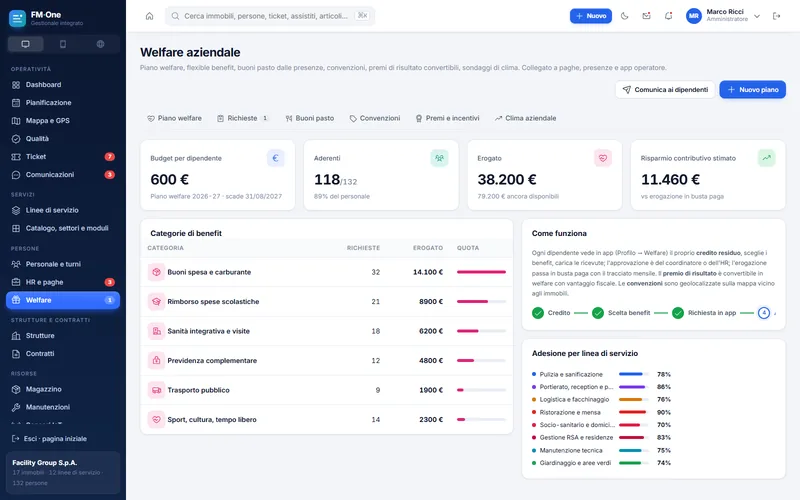
Task: Click Ristorazione e mensa 90% entry
Action: coord(601,412)
